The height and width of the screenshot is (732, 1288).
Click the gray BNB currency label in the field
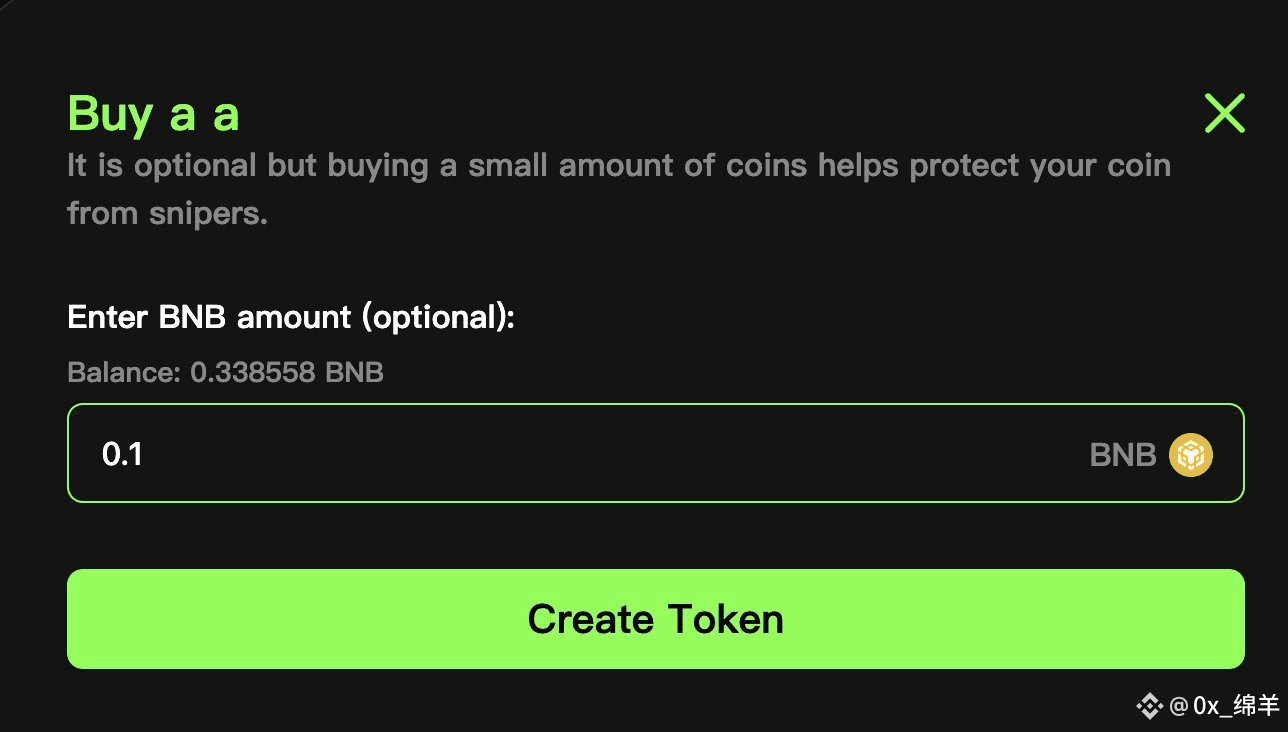pos(1122,455)
